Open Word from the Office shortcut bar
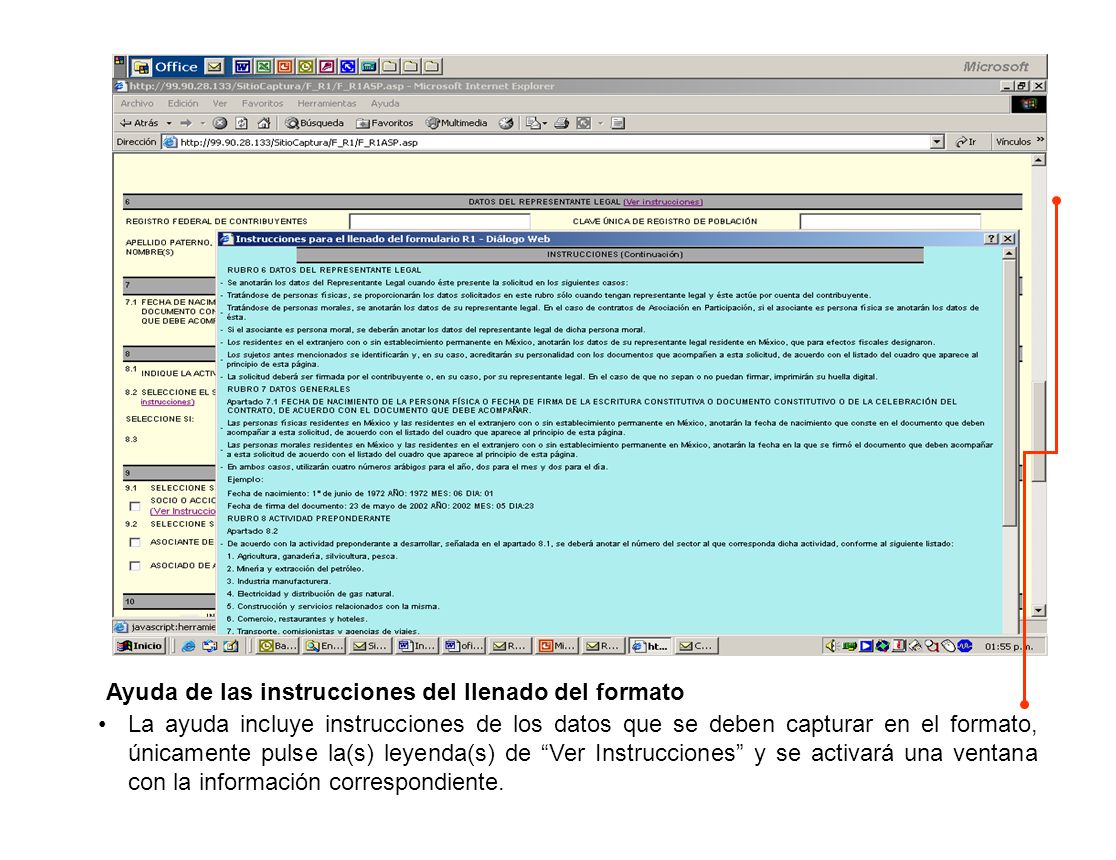This screenshot has width=1116, height=860. point(242,67)
